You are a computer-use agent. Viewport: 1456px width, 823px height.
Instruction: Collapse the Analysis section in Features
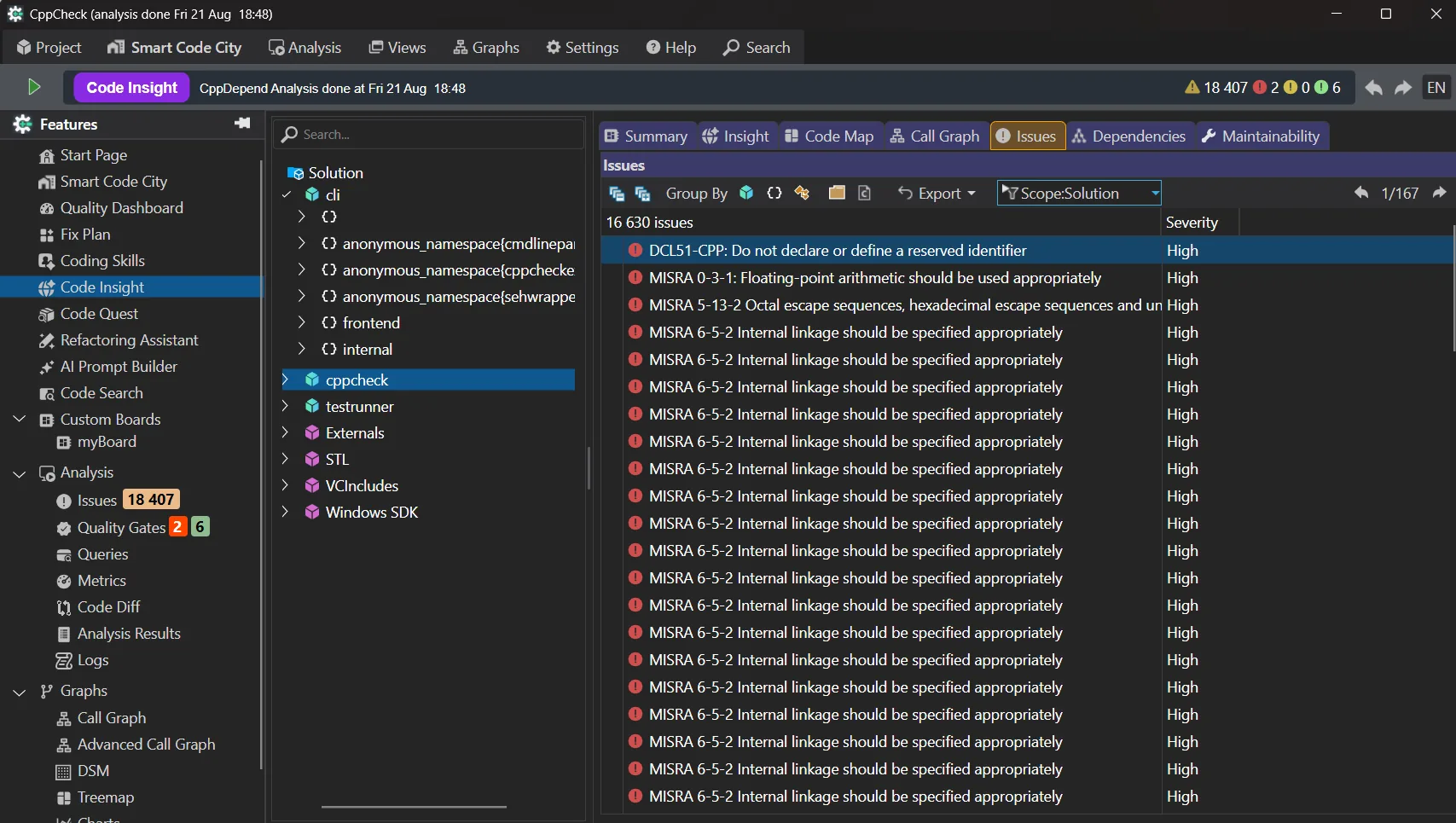pyautogui.click(x=20, y=473)
